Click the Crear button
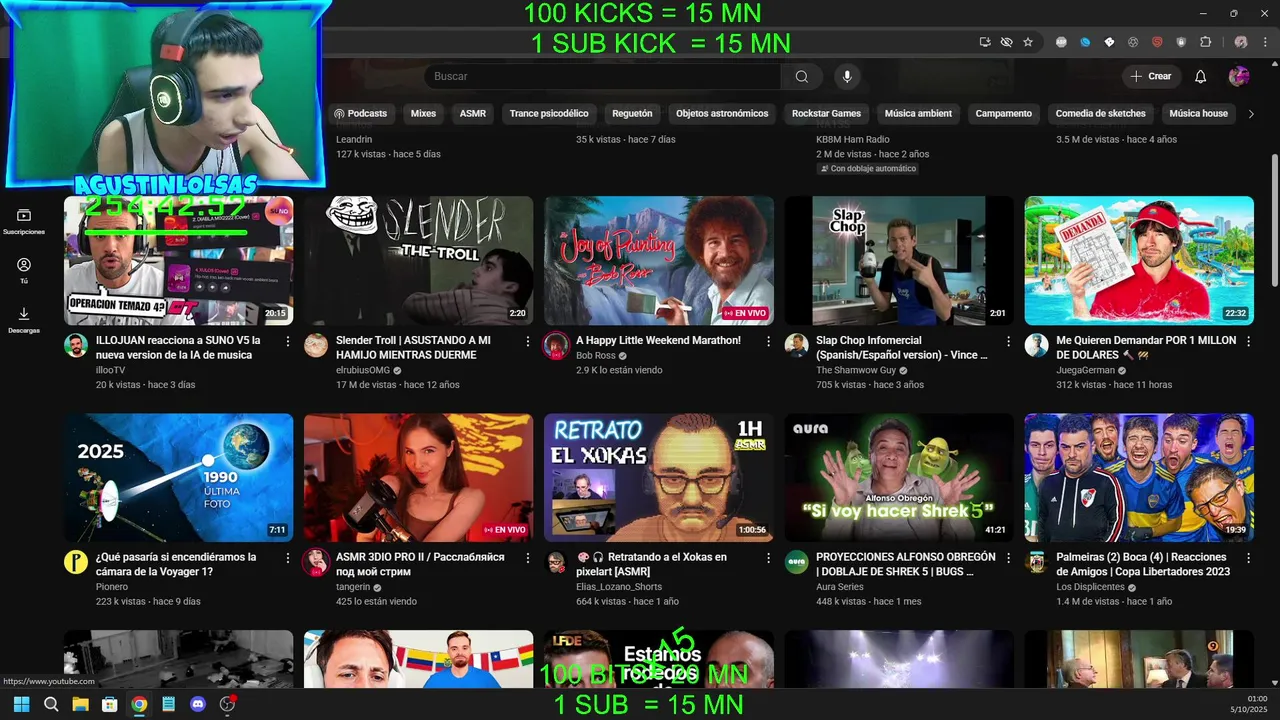 pyautogui.click(x=1151, y=77)
